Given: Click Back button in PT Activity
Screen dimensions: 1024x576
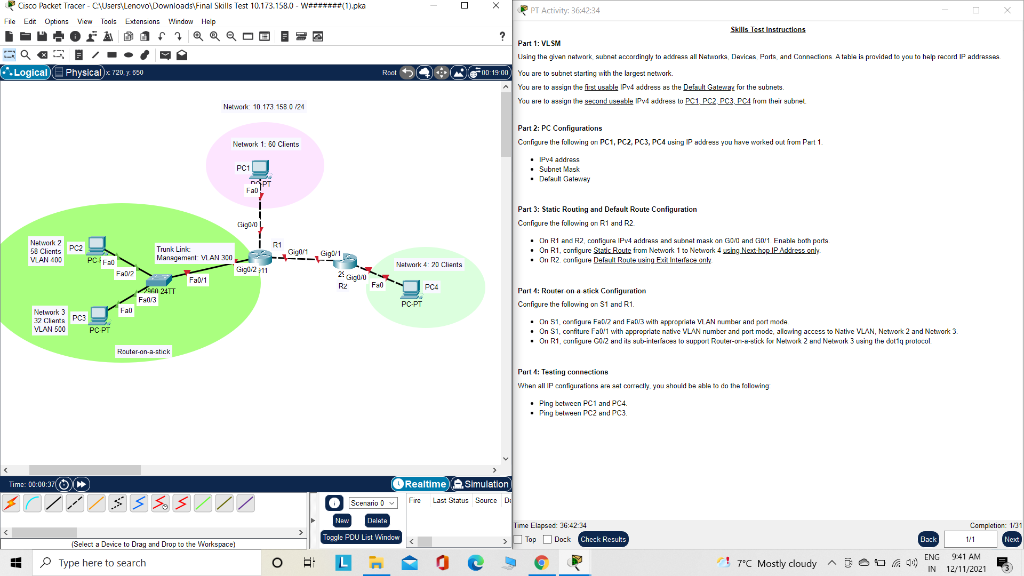Looking at the screenshot, I should (x=928, y=539).
